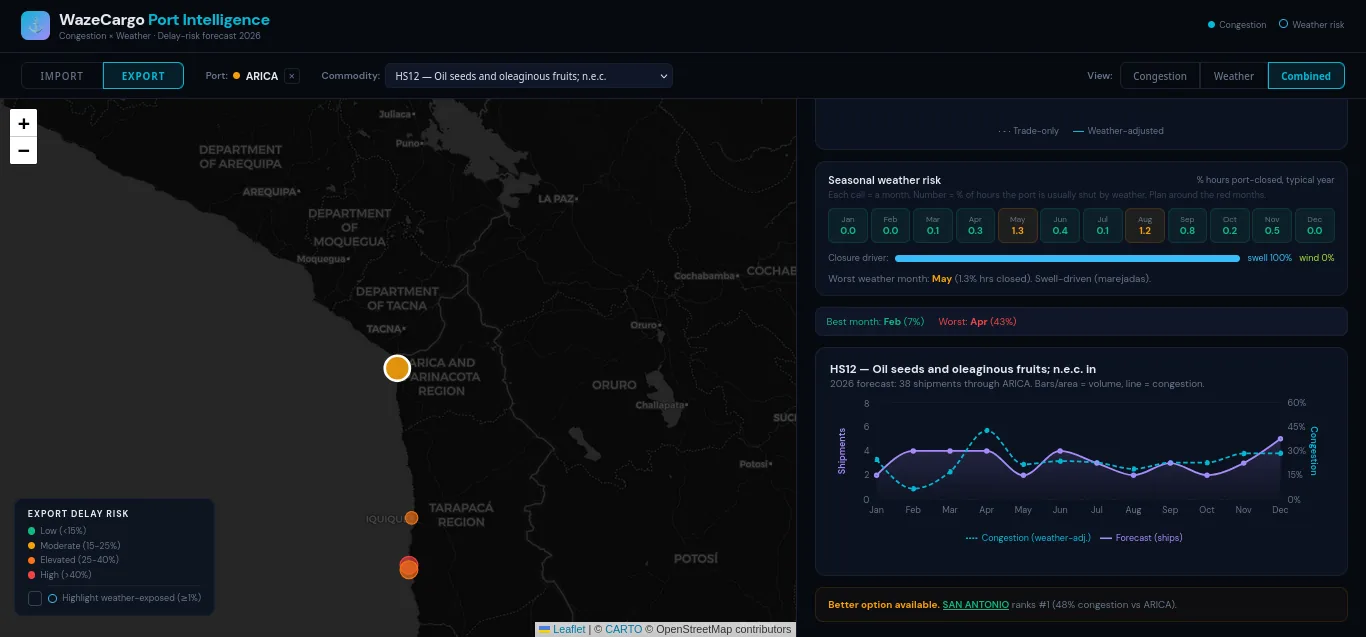Click the Dec seasonal risk cell

[1315, 225]
